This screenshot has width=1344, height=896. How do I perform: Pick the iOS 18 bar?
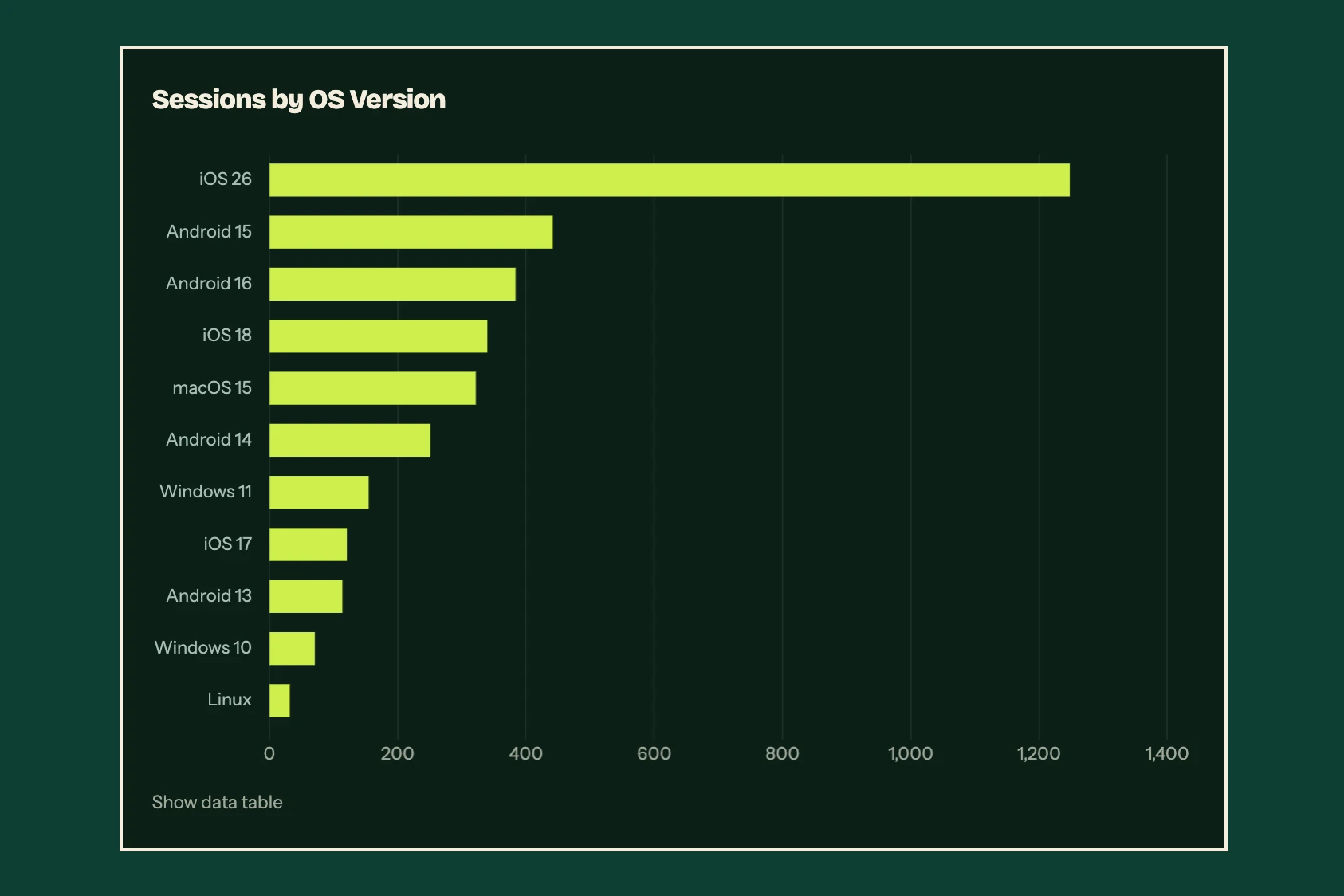378,336
